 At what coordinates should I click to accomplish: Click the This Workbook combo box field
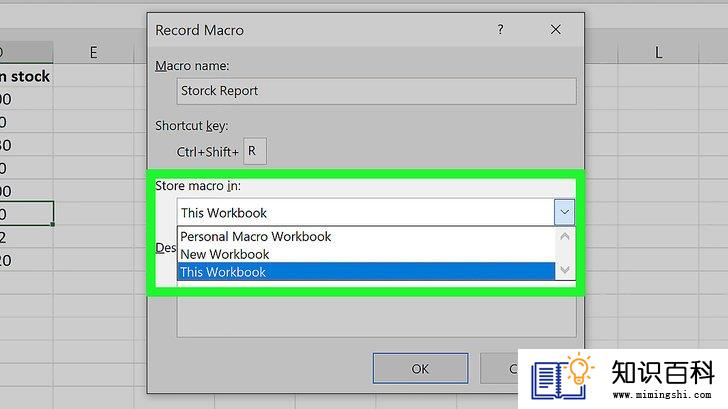click(x=365, y=212)
